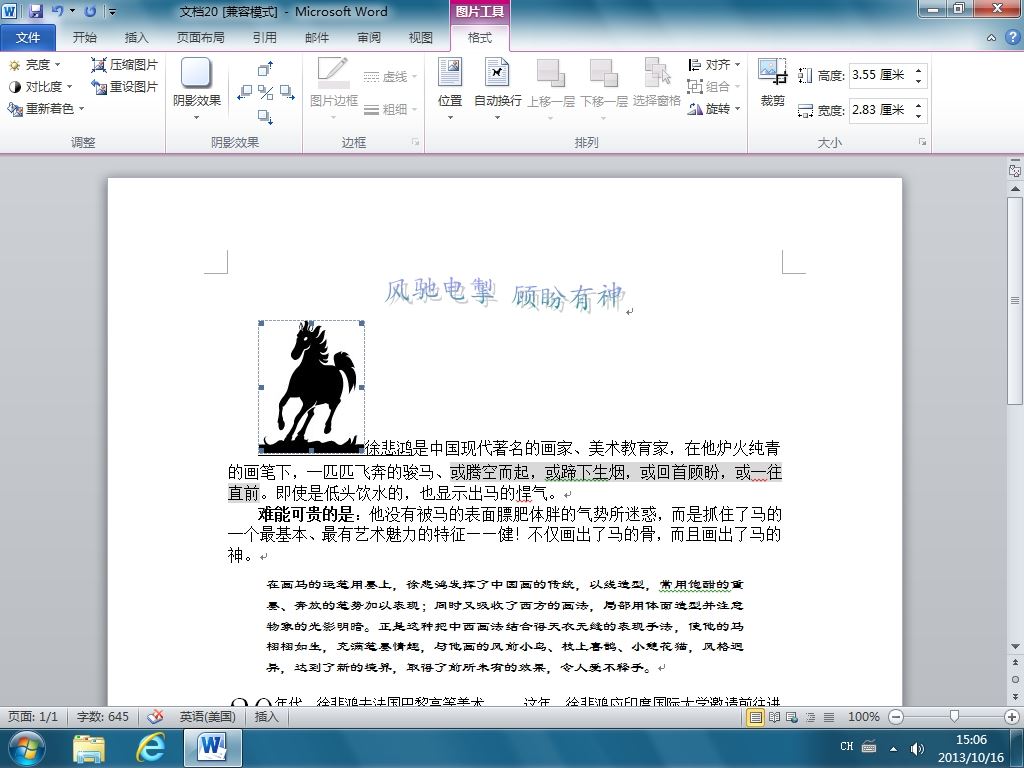Toggle Insert (插入) mode in status bar

tap(266, 716)
